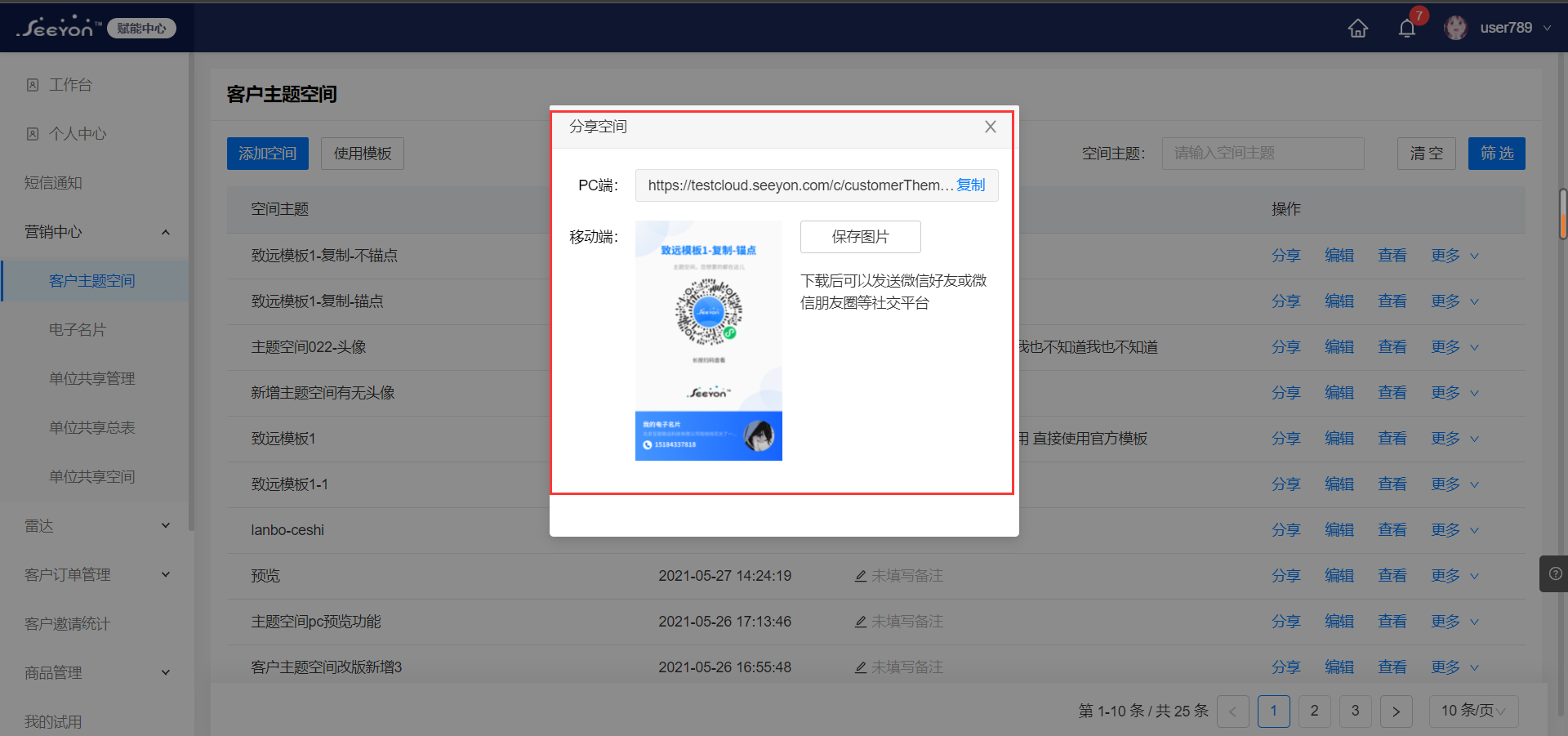
Task: Expand the 客户订单管理 menu section
Action: point(166,575)
